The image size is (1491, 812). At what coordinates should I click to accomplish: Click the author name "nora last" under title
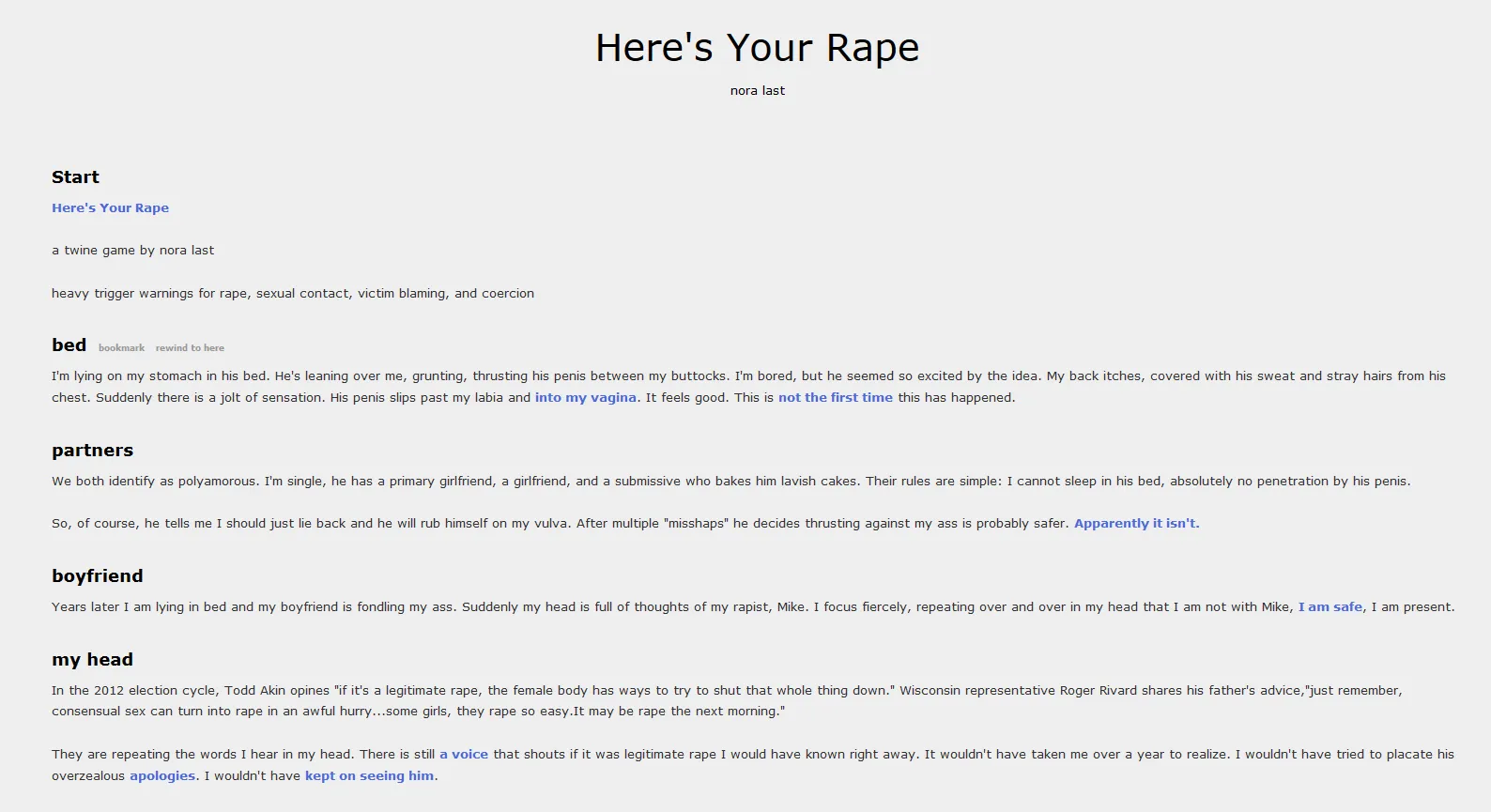[757, 91]
